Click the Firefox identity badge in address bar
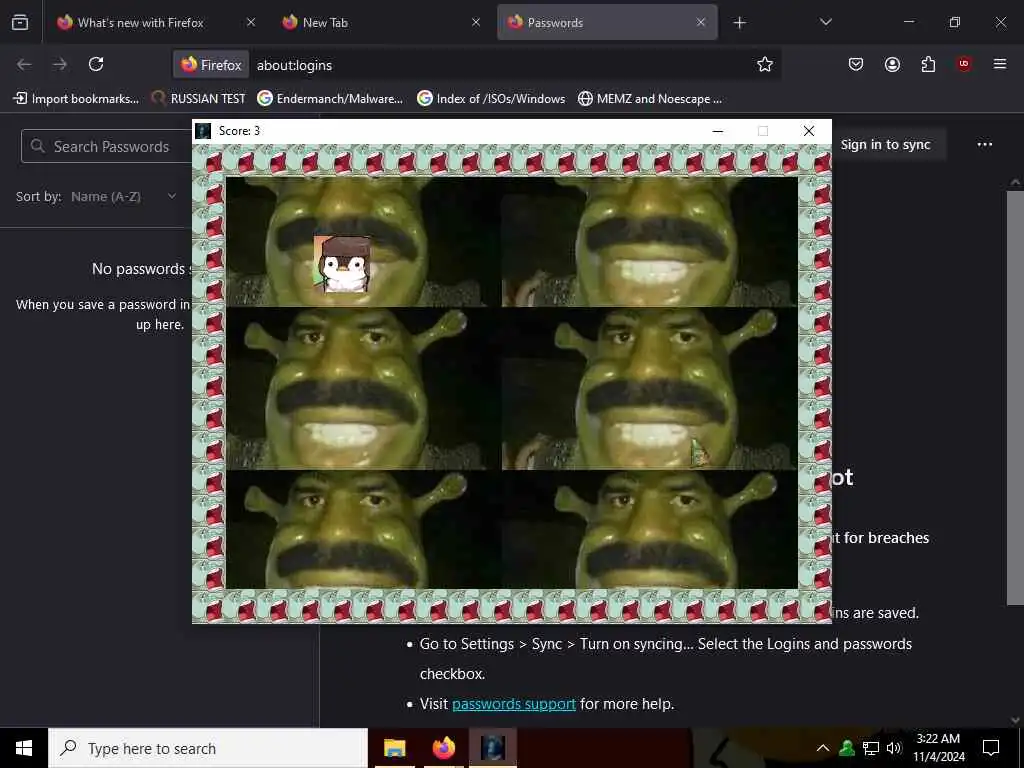This screenshot has height=768, width=1024. (x=211, y=65)
